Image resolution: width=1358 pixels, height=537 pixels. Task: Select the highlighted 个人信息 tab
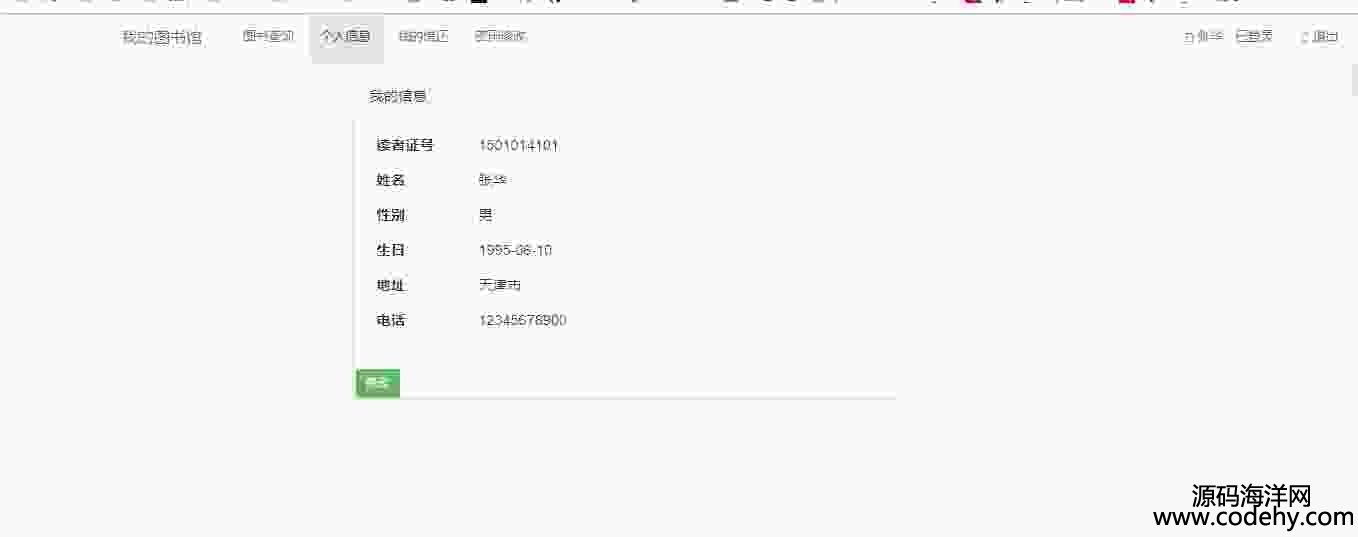click(346, 38)
